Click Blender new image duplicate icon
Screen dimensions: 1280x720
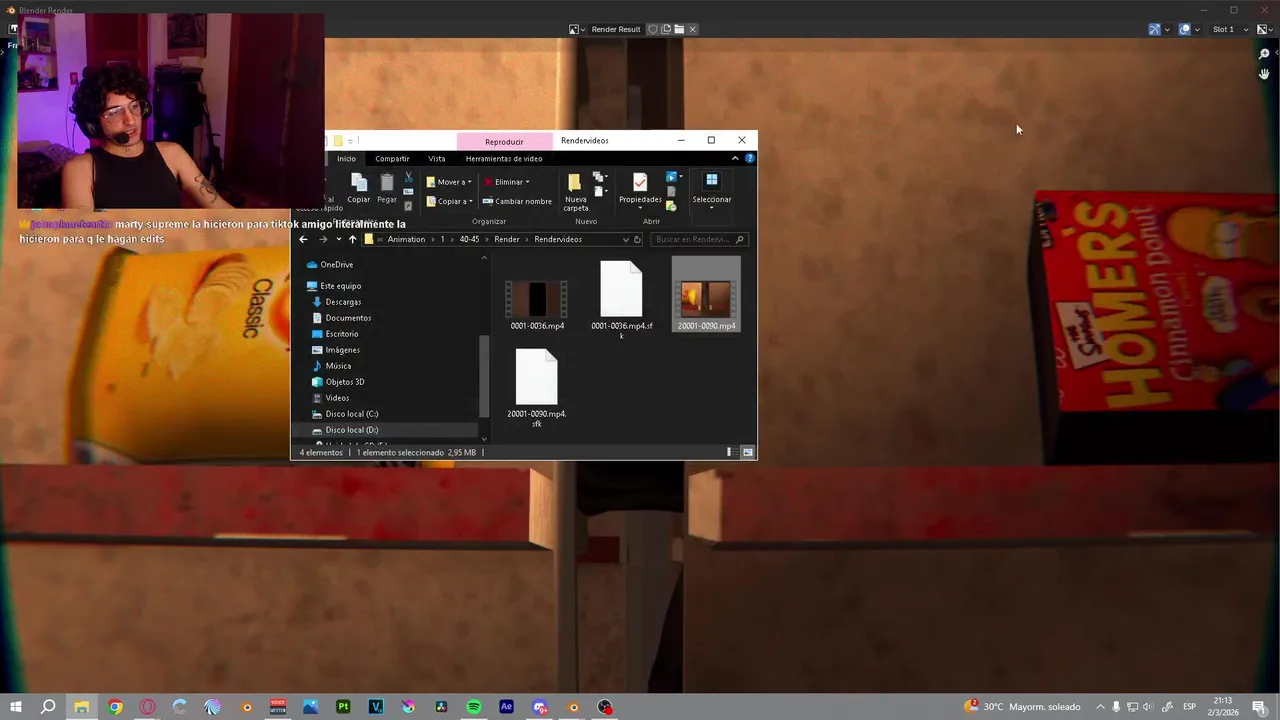[666, 29]
